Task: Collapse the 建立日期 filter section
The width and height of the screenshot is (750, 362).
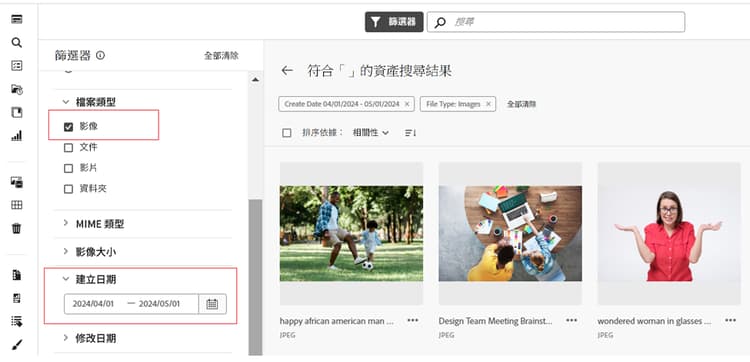Action: [66, 279]
